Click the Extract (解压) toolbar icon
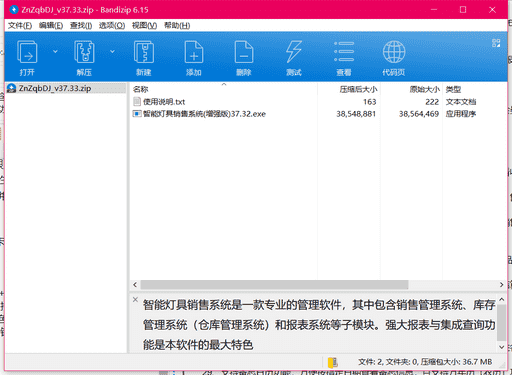 pyautogui.click(x=84, y=52)
